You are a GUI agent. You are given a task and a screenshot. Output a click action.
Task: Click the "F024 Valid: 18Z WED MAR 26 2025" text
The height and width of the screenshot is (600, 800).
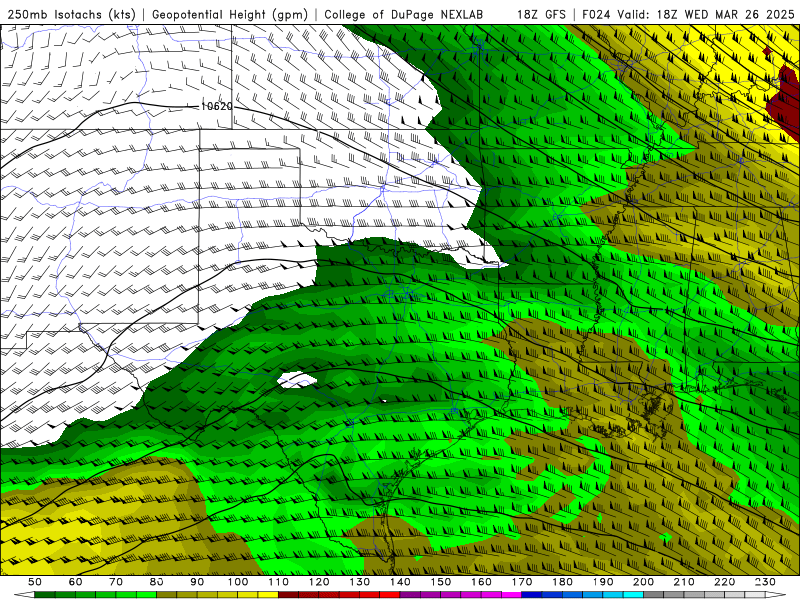tap(688, 14)
